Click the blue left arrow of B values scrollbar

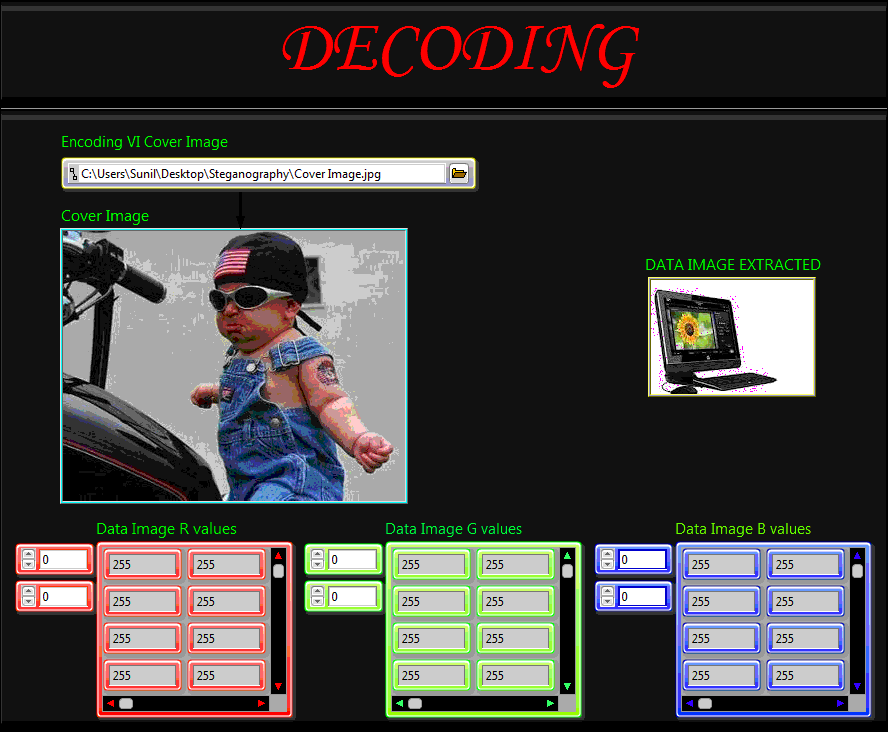click(690, 704)
